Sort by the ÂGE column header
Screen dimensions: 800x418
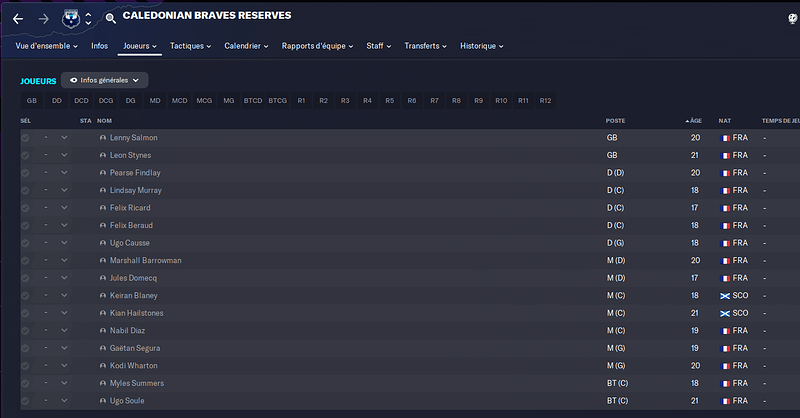coord(694,121)
